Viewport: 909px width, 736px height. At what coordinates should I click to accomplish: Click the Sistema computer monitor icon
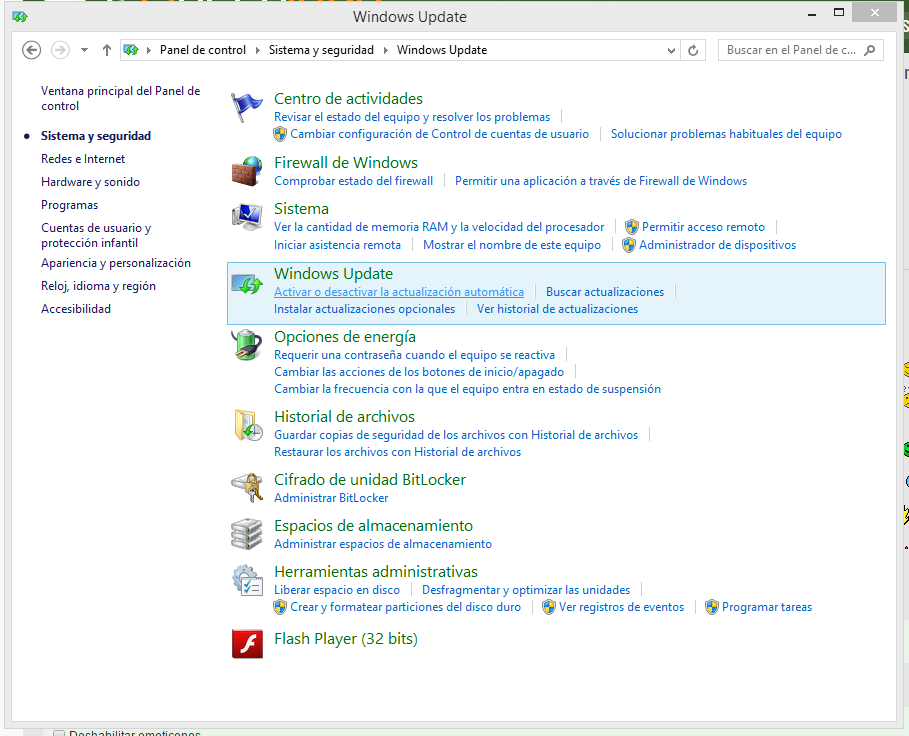click(247, 217)
